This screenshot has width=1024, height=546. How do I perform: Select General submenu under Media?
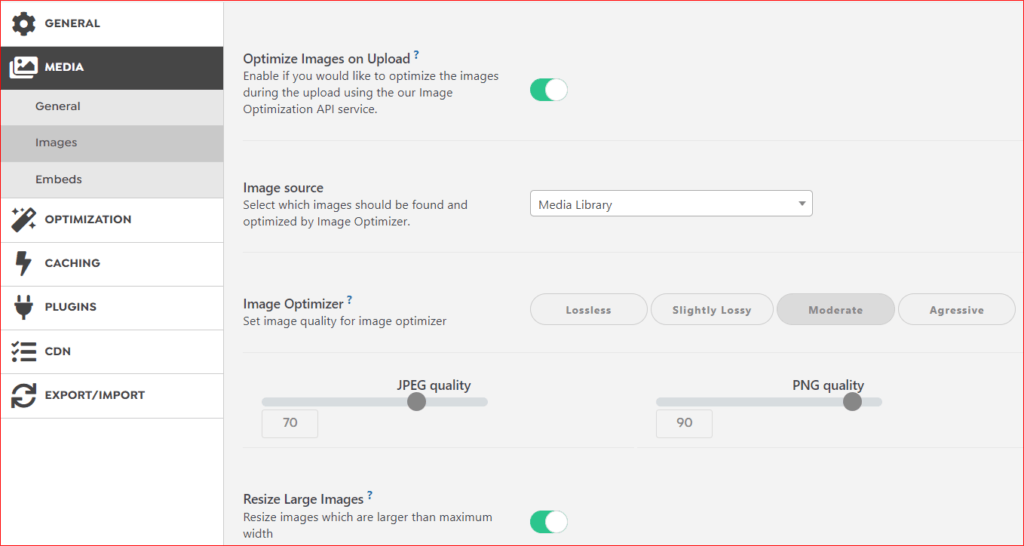(112, 107)
